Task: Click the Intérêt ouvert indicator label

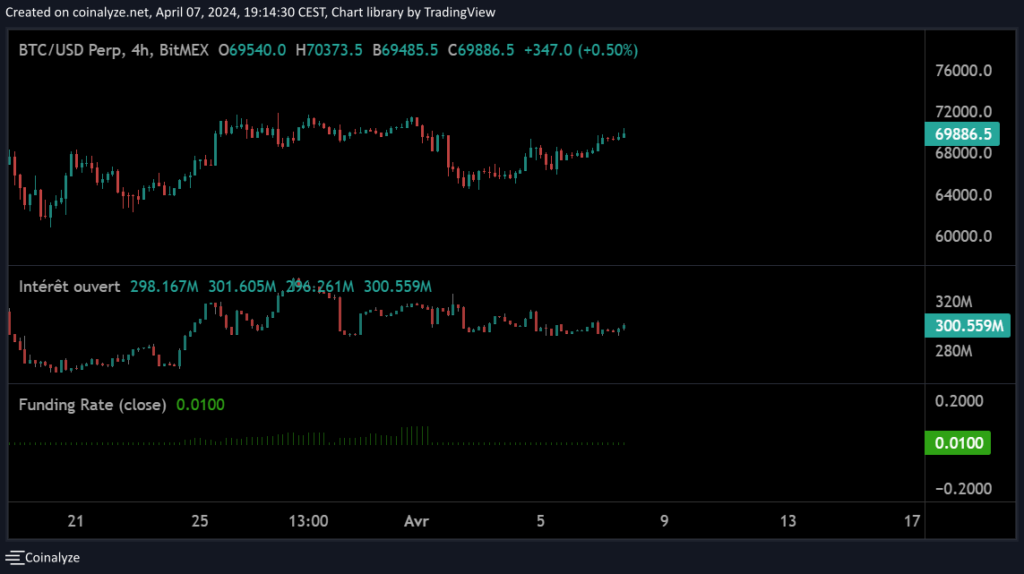Action: 69,287
